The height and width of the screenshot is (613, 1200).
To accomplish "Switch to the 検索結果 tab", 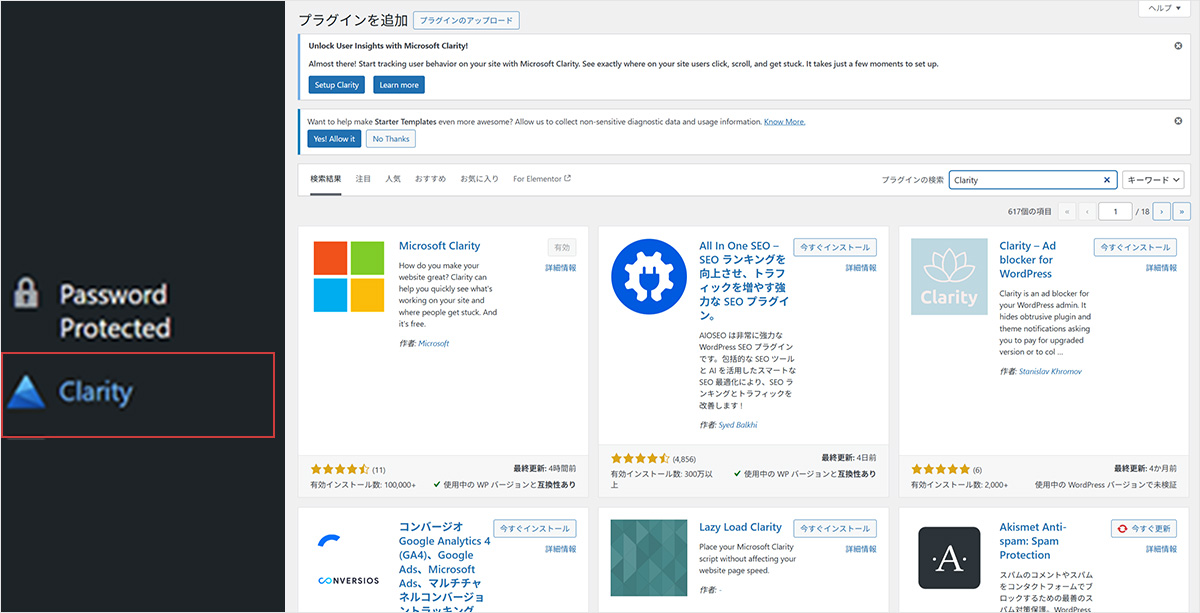I will click(325, 179).
